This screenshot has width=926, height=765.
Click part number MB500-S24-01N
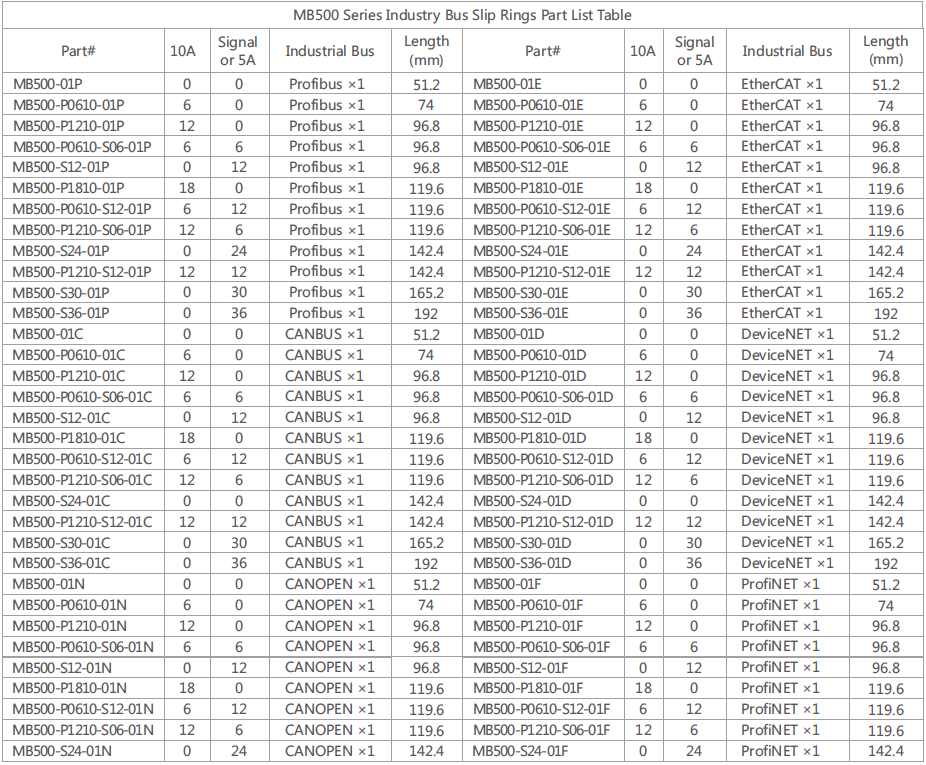(x=62, y=750)
